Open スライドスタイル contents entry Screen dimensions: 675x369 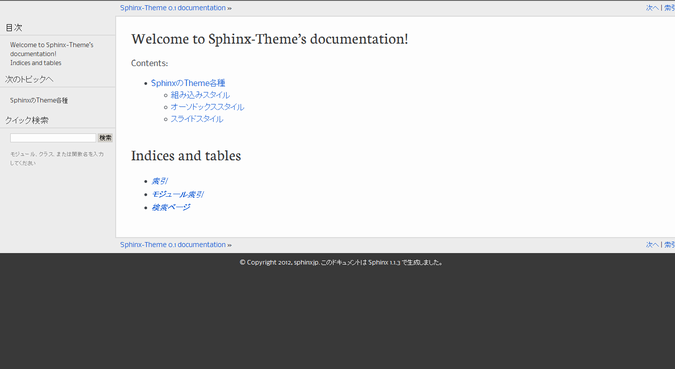click(x=197, y=119)
